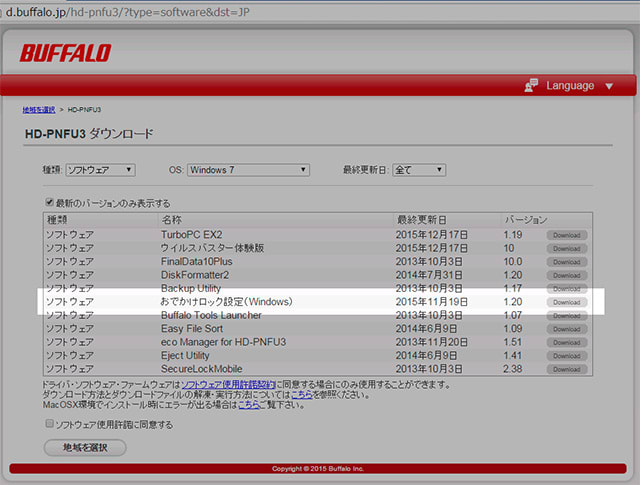The height and width of the screenshot is (485, 640).
Task: Click the date 2014年7月31日
Action: [x=429, y=275]
